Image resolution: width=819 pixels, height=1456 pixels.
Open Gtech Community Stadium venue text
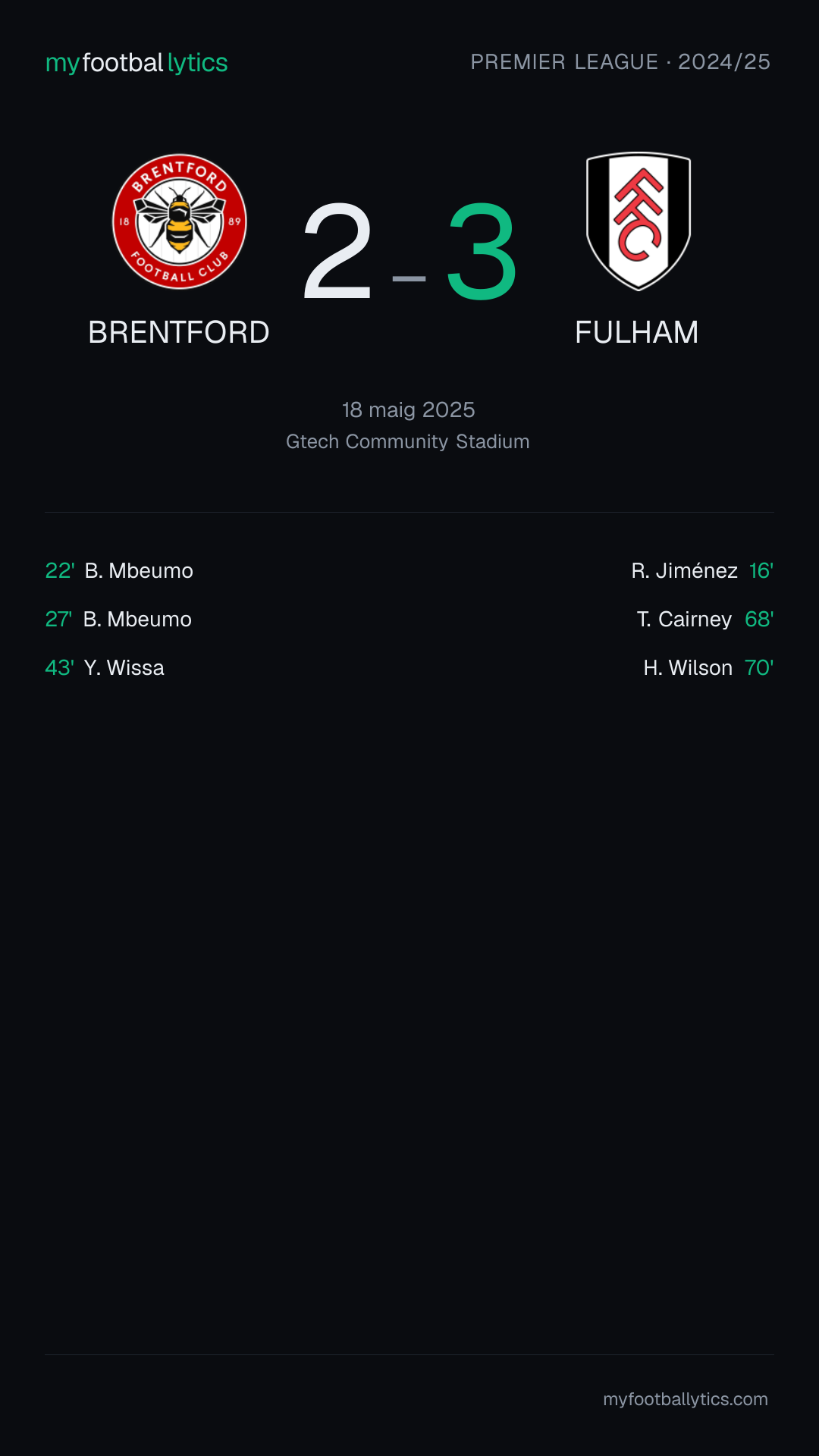point(408,441)
